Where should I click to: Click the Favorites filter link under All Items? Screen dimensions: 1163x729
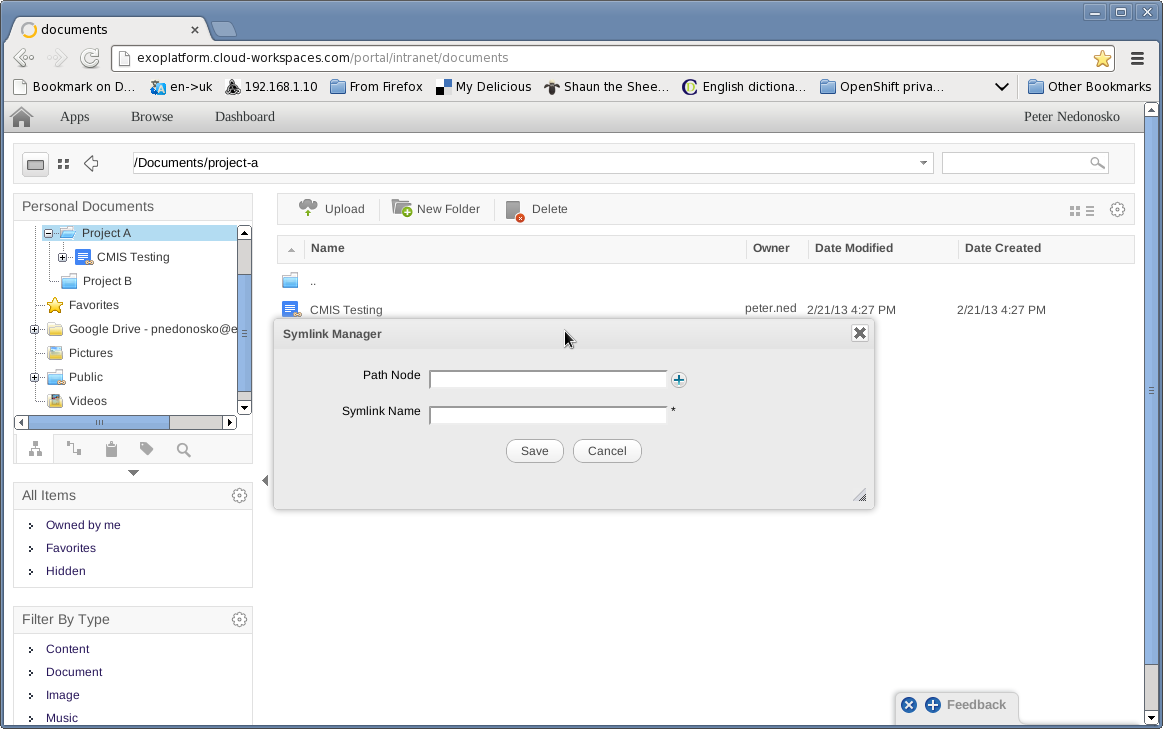[x=70, y=548]
